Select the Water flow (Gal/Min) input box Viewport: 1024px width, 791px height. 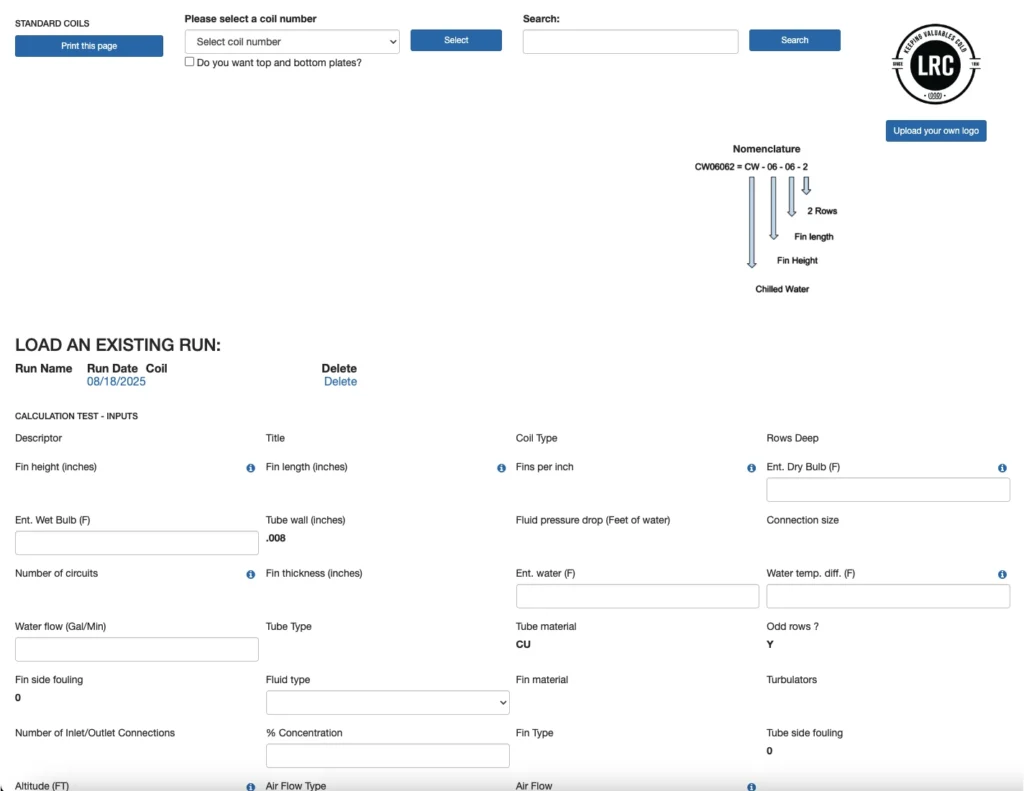[137, 650]
